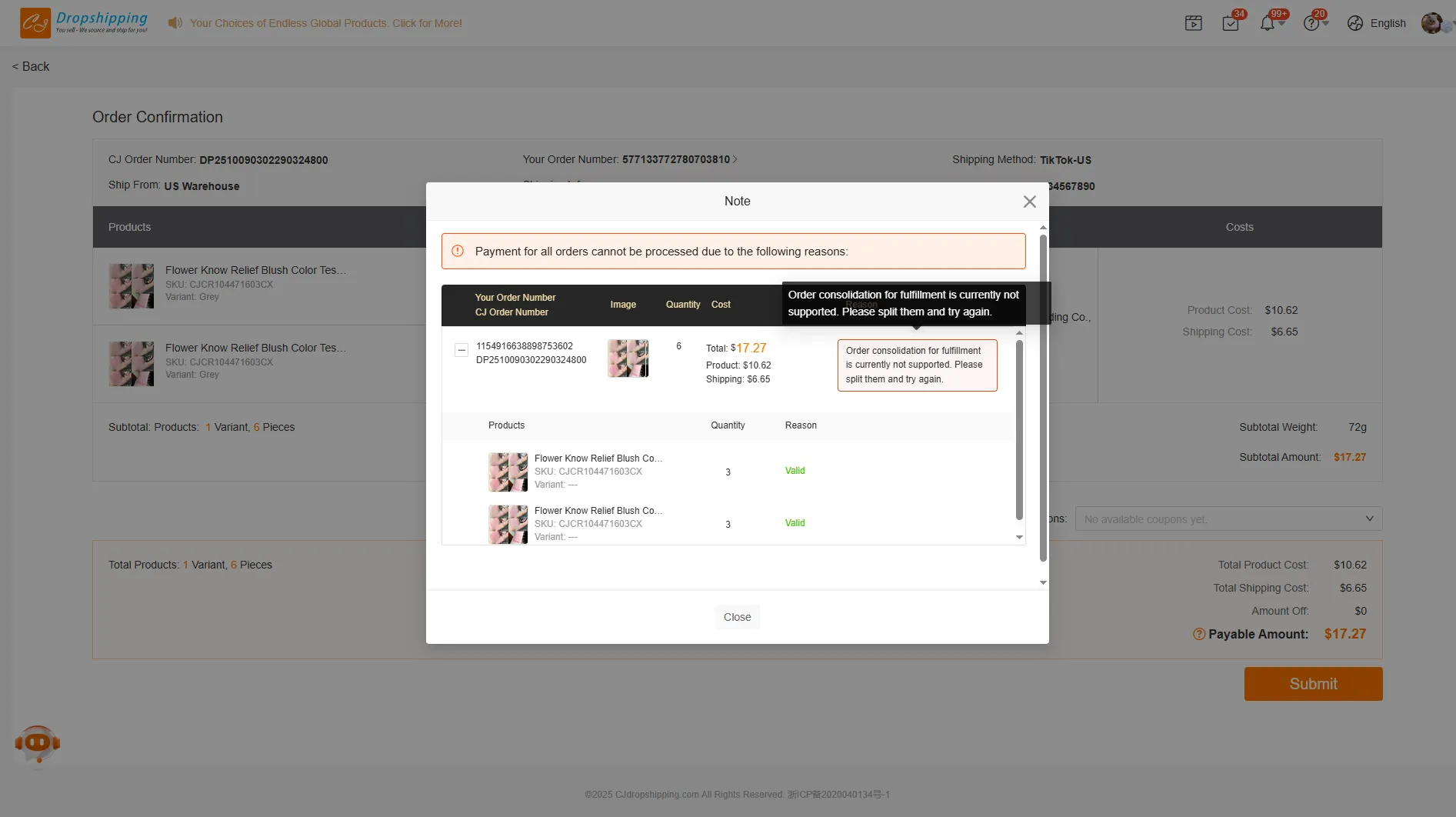Click the endless global products announcement link
Screen dimensions: 1456x817
coord(325,23)
